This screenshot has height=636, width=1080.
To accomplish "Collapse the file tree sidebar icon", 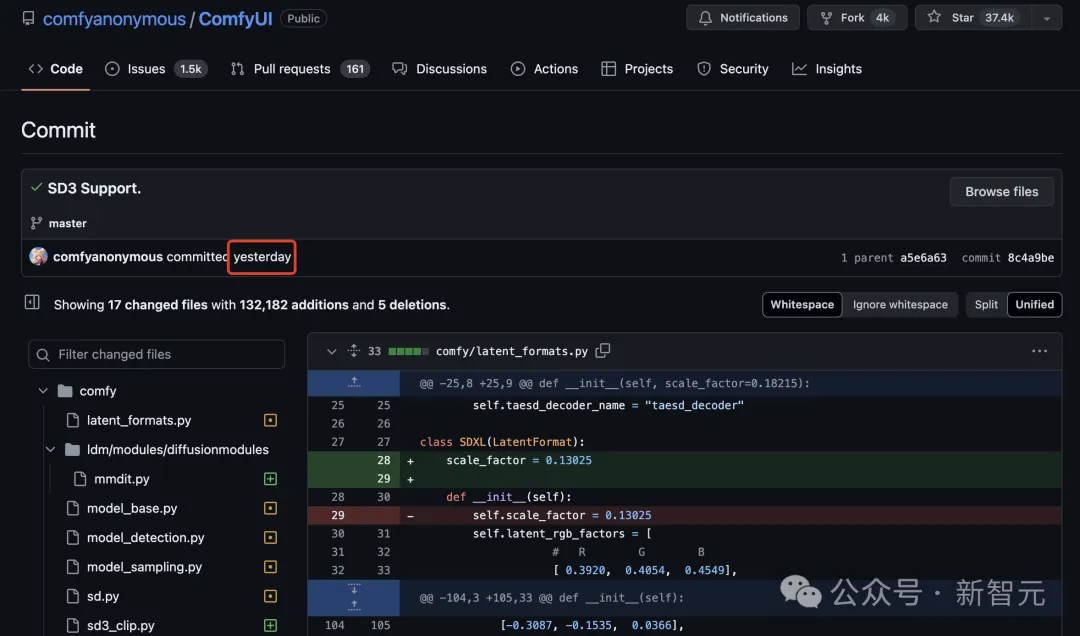I will (x=32, y=303).
